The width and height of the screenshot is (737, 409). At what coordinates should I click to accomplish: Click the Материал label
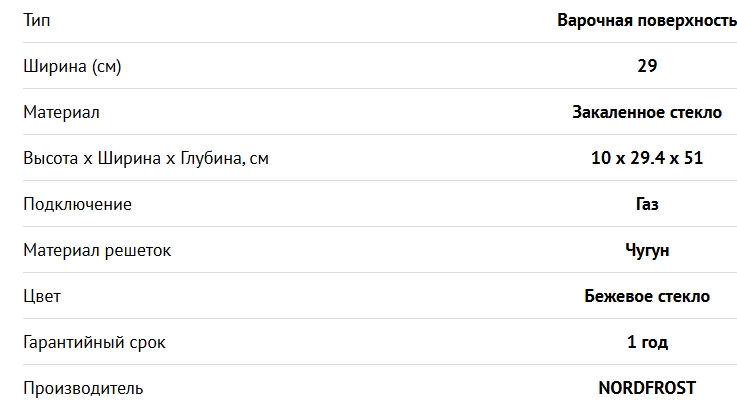coord(61,113)
